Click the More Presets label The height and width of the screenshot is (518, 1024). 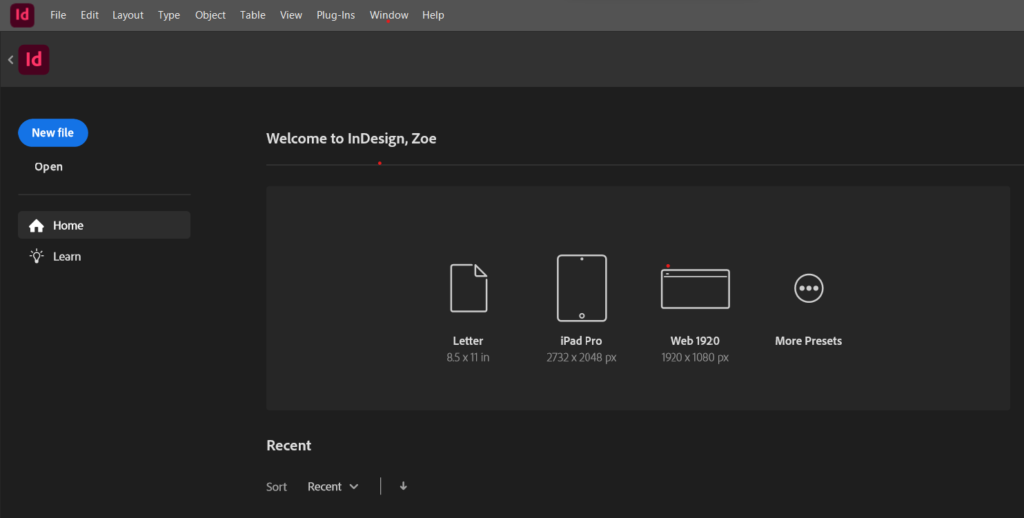[808, 341]
